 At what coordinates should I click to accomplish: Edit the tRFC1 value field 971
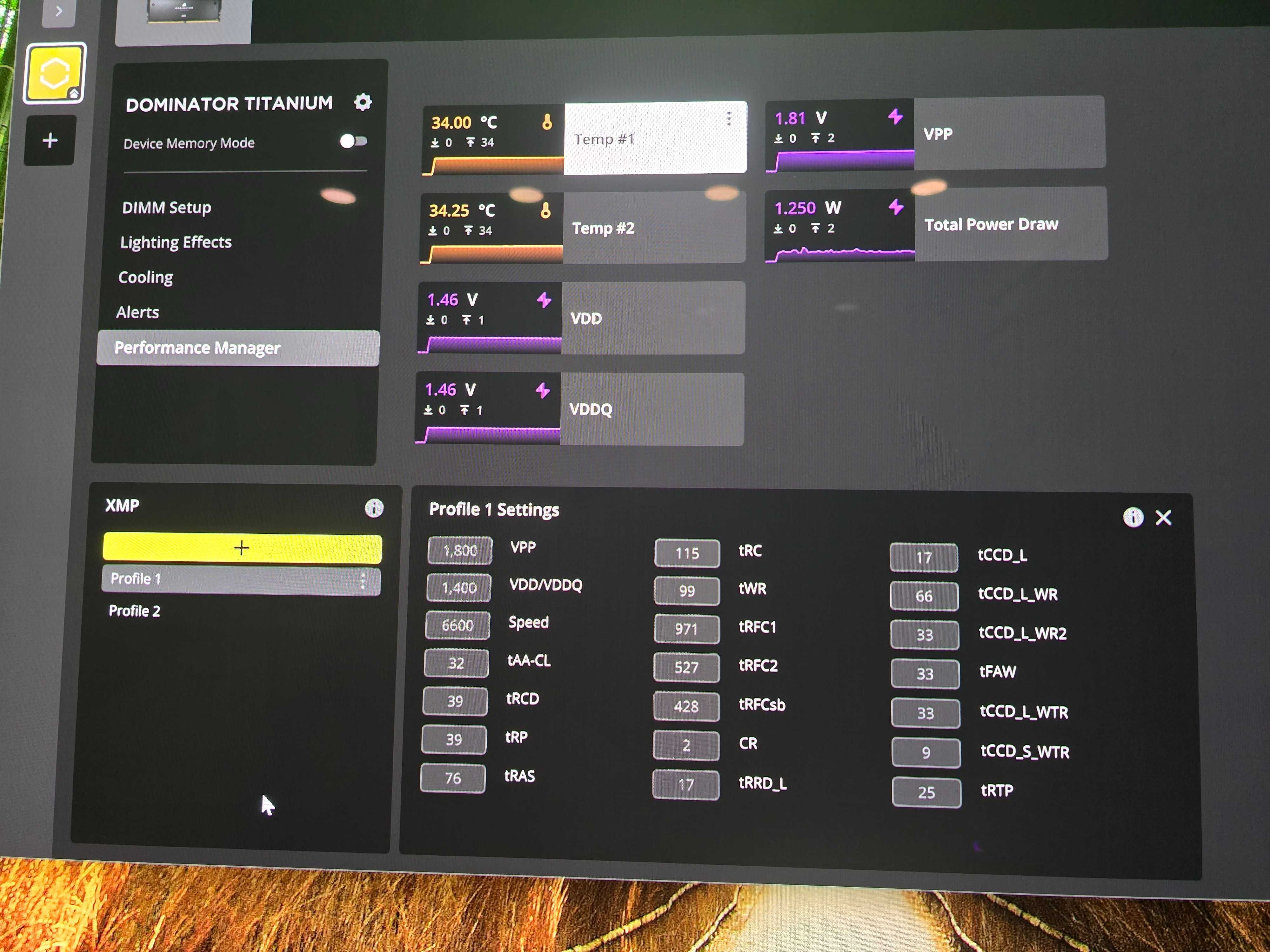click(x=687, y=629)
